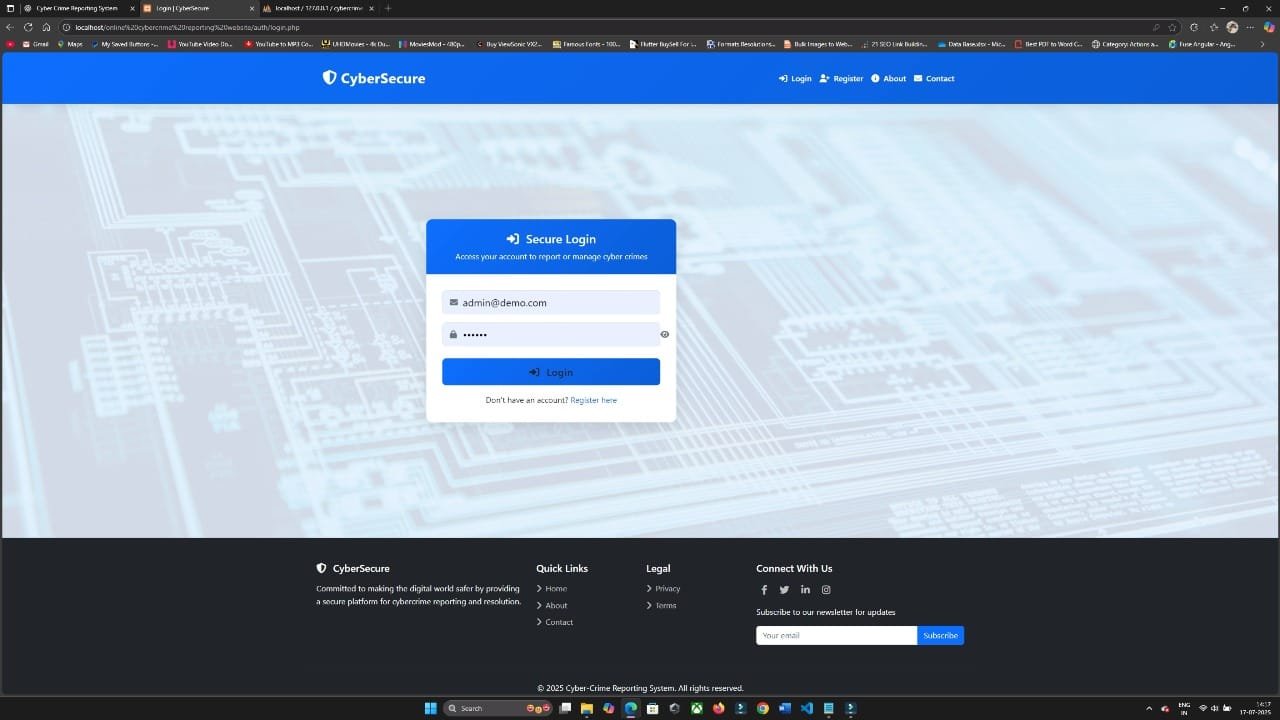
Task: Show more bookmarks with the overflow chevron
Action: (x=1262, y=44)
